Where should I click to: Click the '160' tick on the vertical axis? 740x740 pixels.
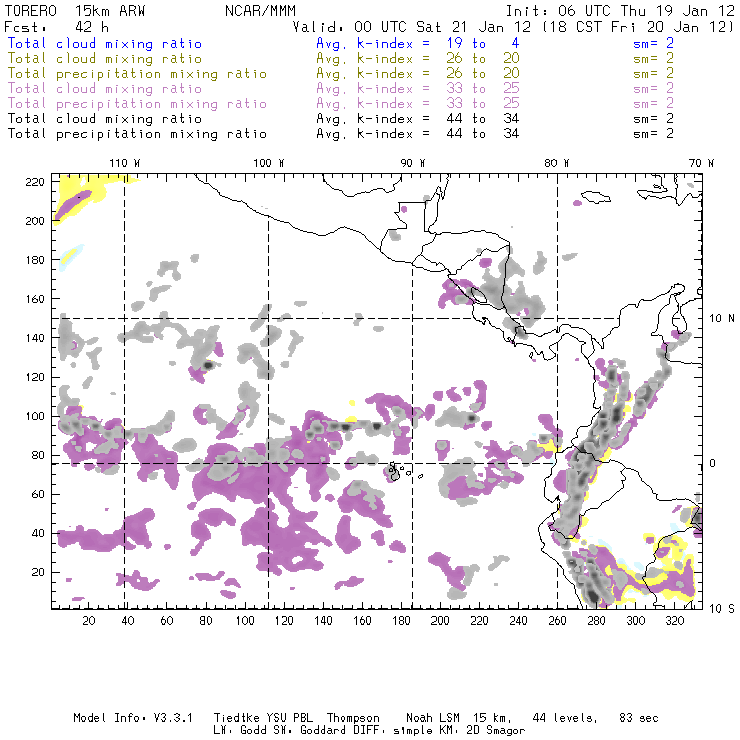pos(35,299)
